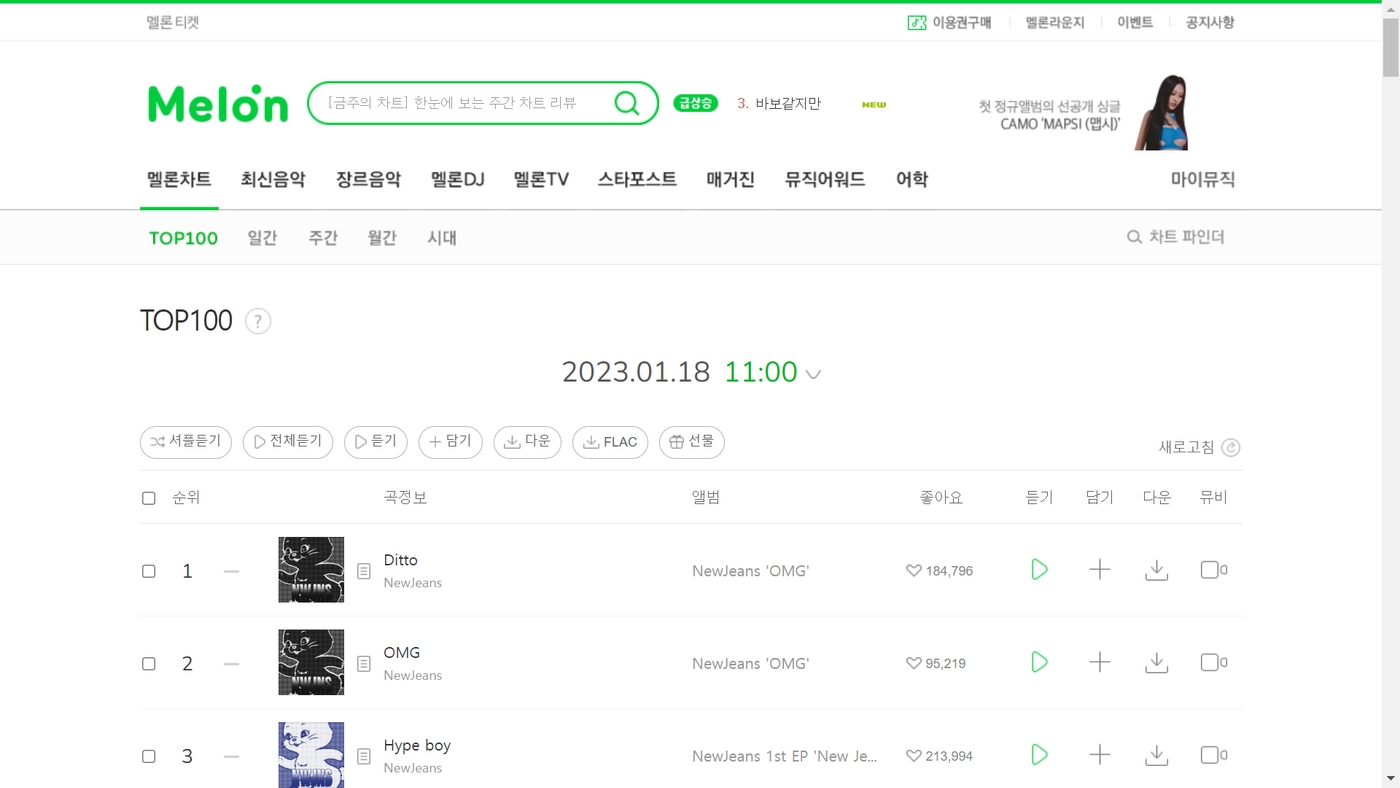Open the 멜론DJ menu
This screenshot has height=788, width=1400.
[457, 180]
